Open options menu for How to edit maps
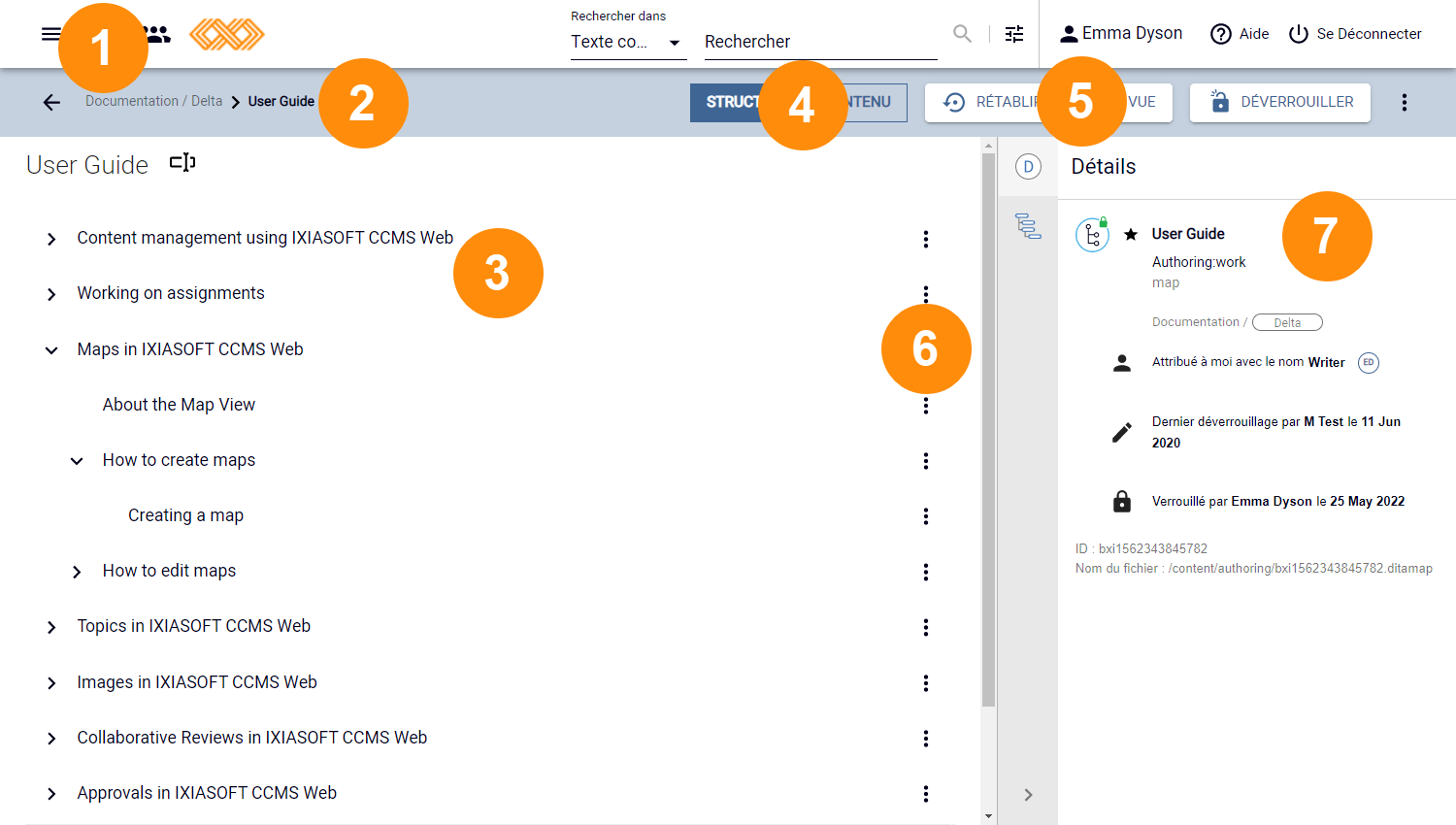The height and width of the screenshot is (825, 1456). [x=926, y=572]
